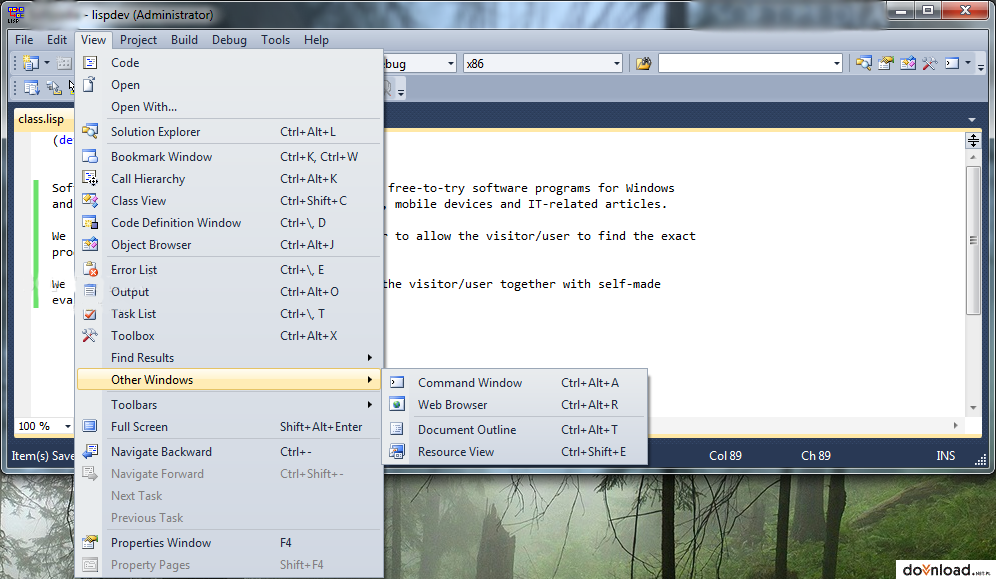
Task: Open the active files dropdown arrow
Action: tap(972, 119)
